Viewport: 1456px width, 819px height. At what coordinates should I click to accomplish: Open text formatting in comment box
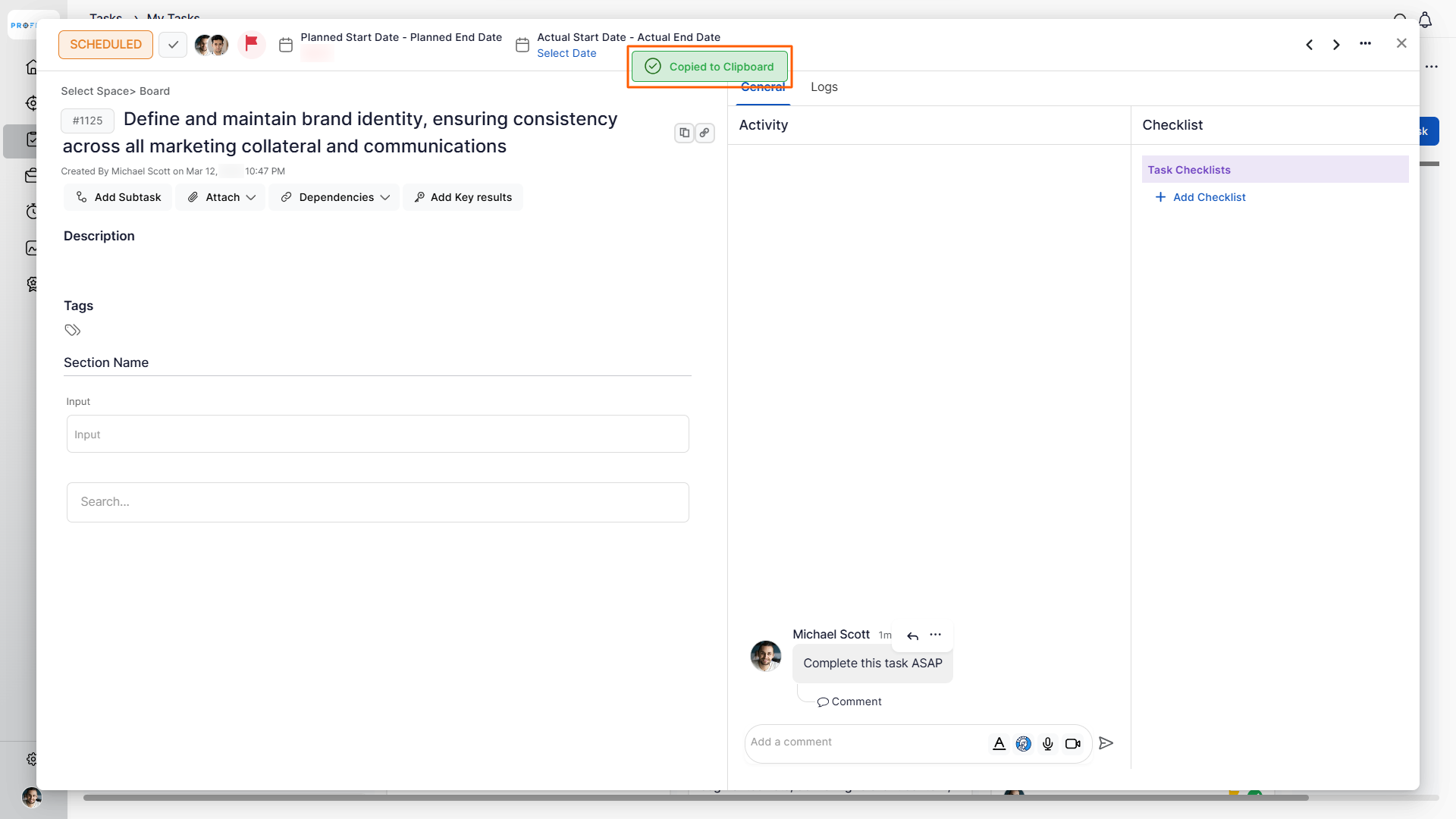999,744
